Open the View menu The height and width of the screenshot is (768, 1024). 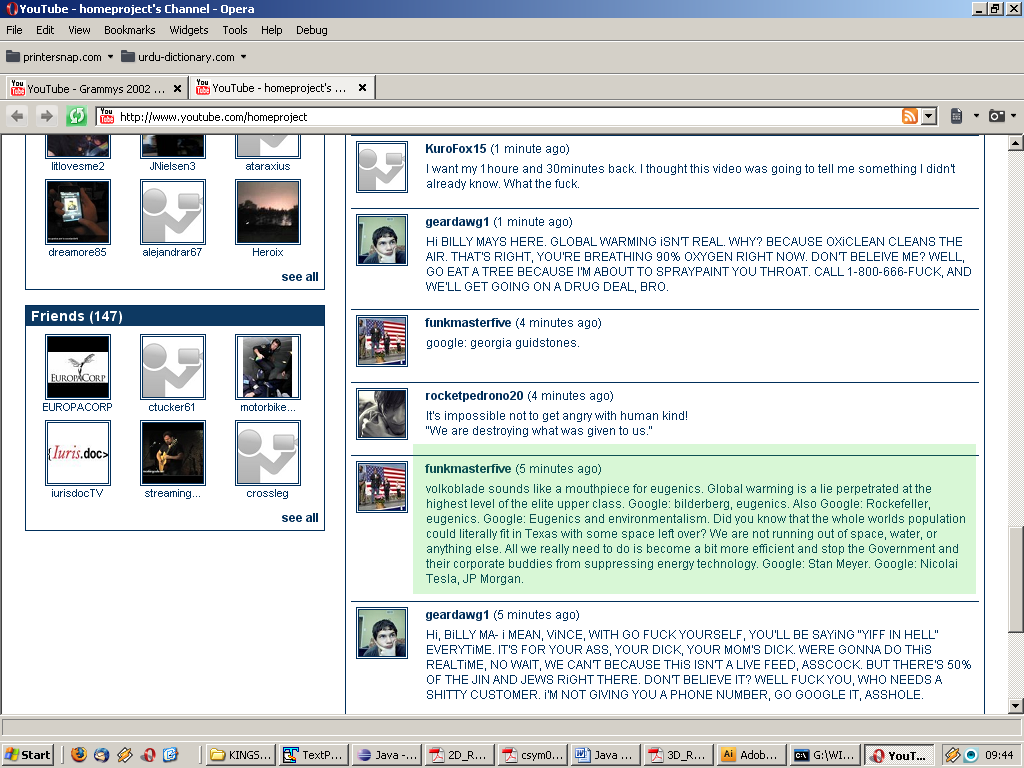click(x=79, y=30)
